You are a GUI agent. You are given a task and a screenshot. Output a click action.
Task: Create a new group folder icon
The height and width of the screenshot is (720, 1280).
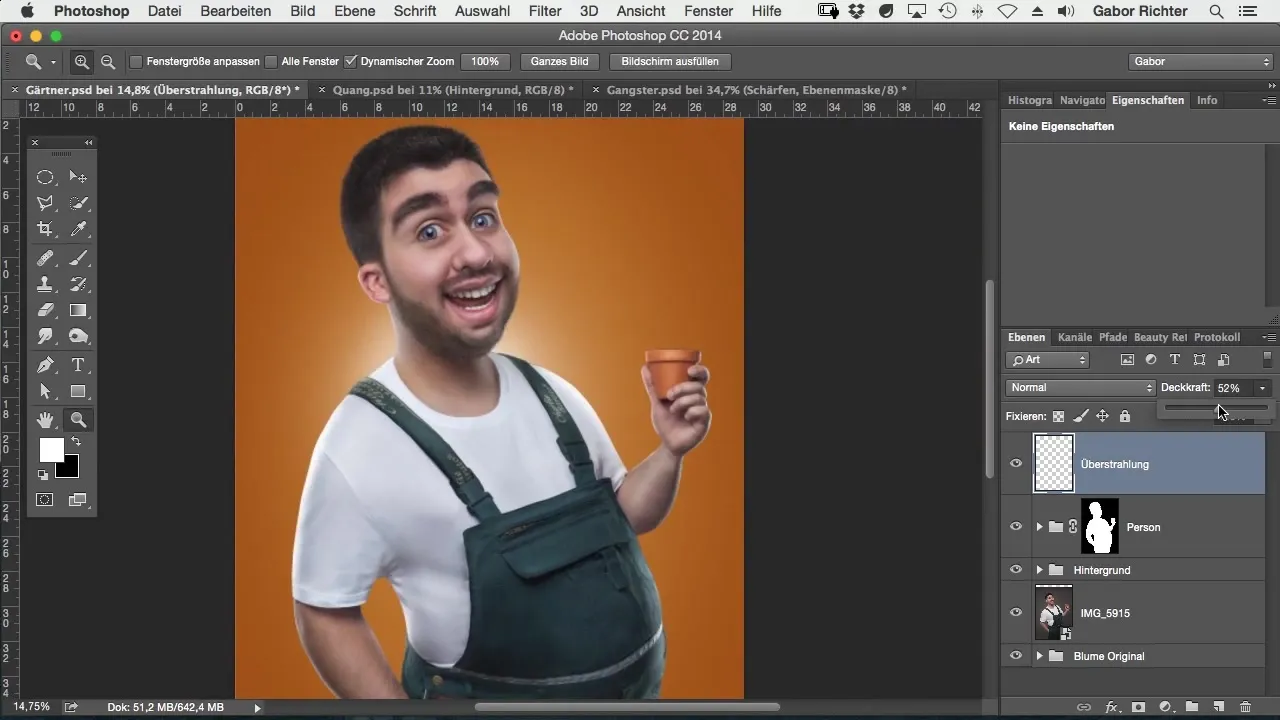coord(1192,707)
